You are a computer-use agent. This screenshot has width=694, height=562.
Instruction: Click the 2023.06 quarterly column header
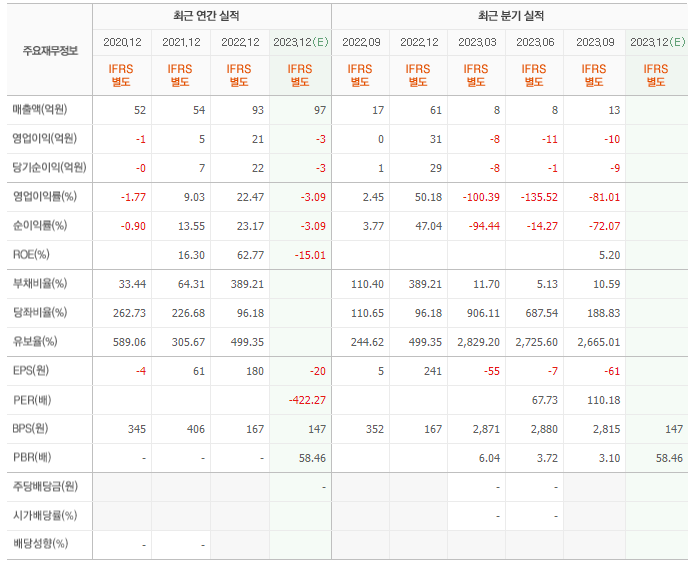[535, 42]
